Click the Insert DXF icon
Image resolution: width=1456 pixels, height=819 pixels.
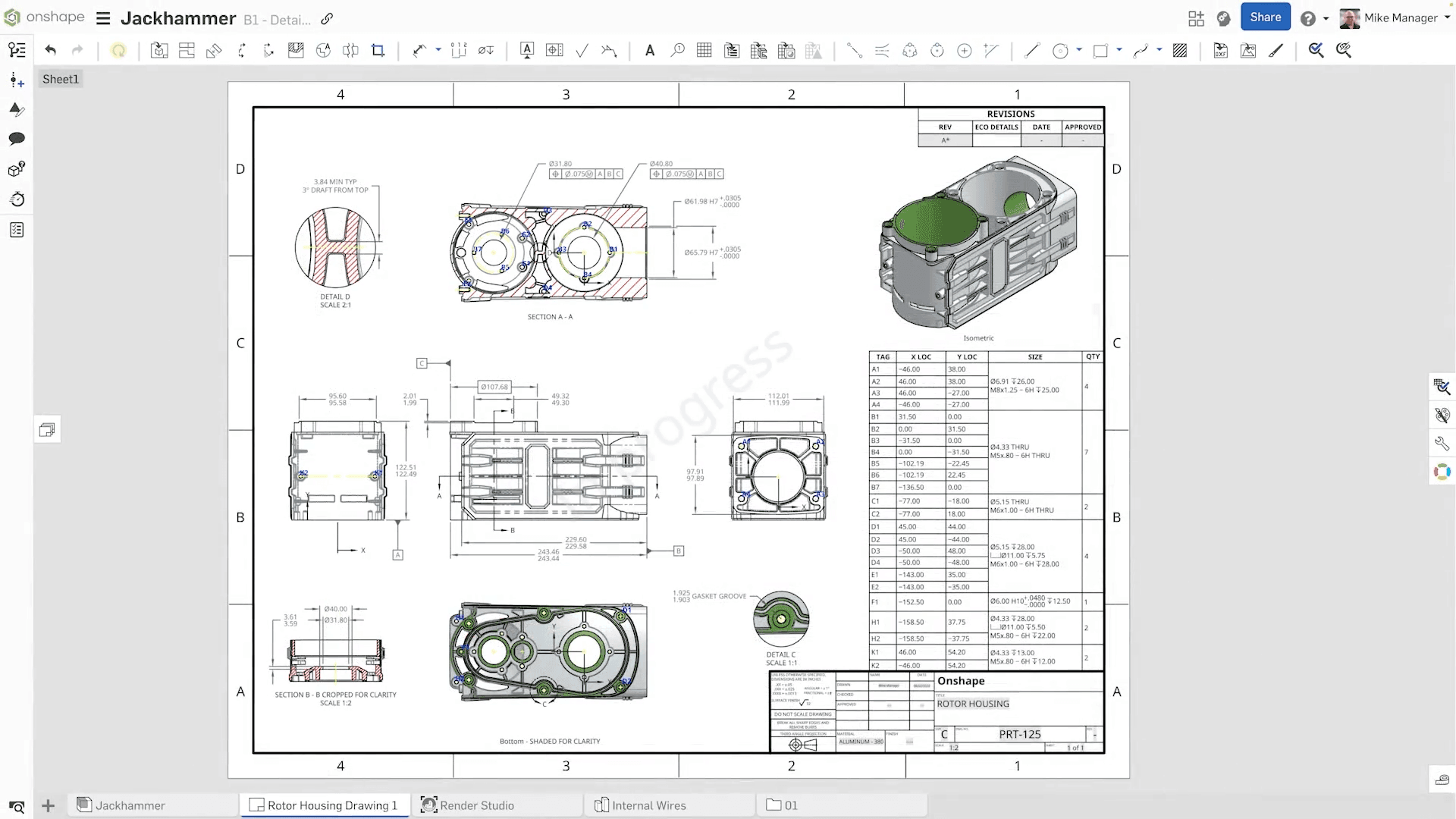pos(1221,50)
